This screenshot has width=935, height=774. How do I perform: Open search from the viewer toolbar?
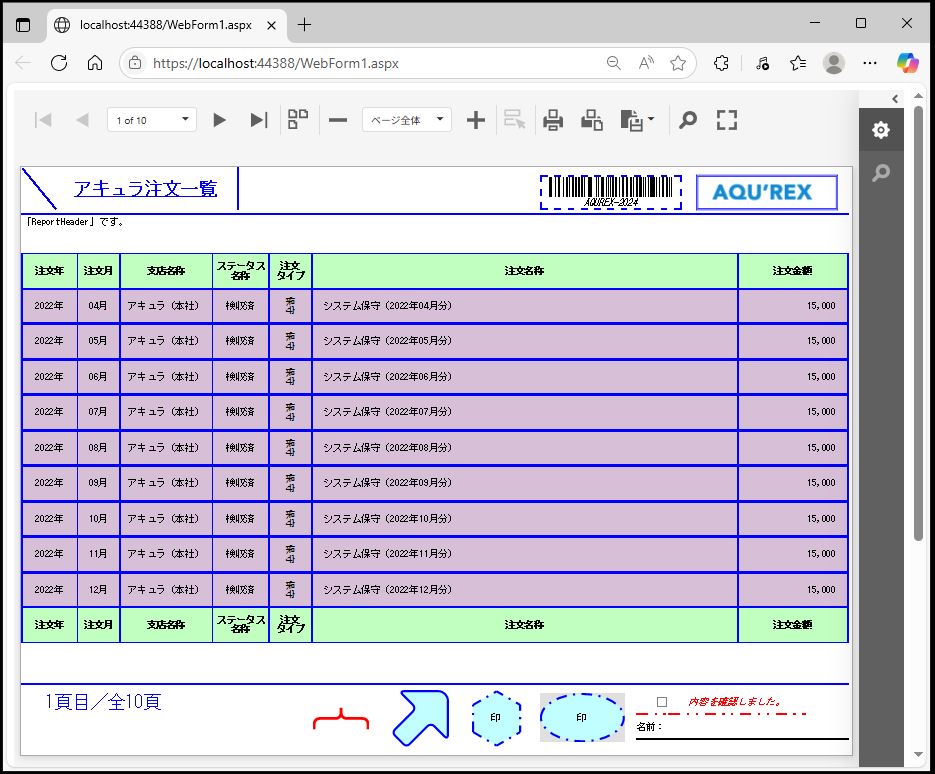click(x=687, y=120)
